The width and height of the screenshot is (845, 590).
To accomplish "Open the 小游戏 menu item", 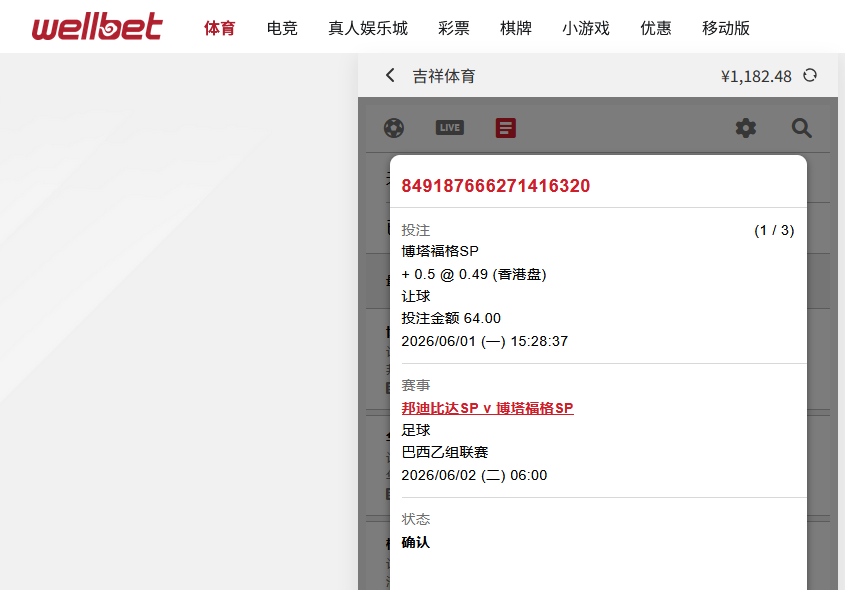I will 586,28.
